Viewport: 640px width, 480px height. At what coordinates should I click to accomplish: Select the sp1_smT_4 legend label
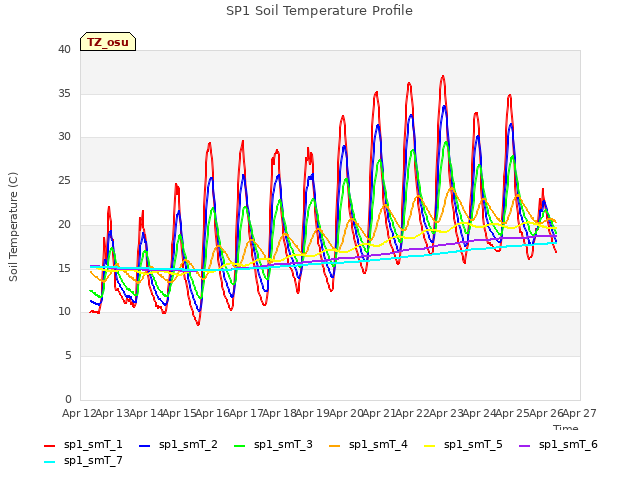tap(378, 444)
